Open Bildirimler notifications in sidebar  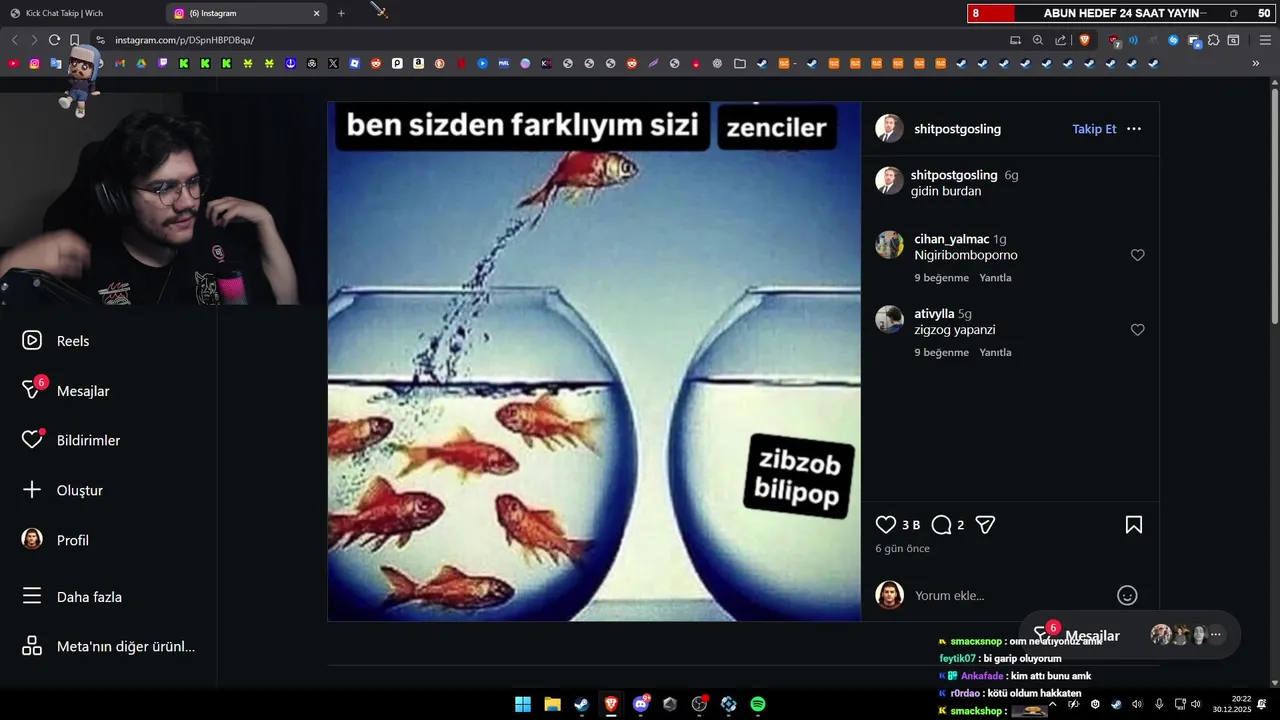click(70, 440)
